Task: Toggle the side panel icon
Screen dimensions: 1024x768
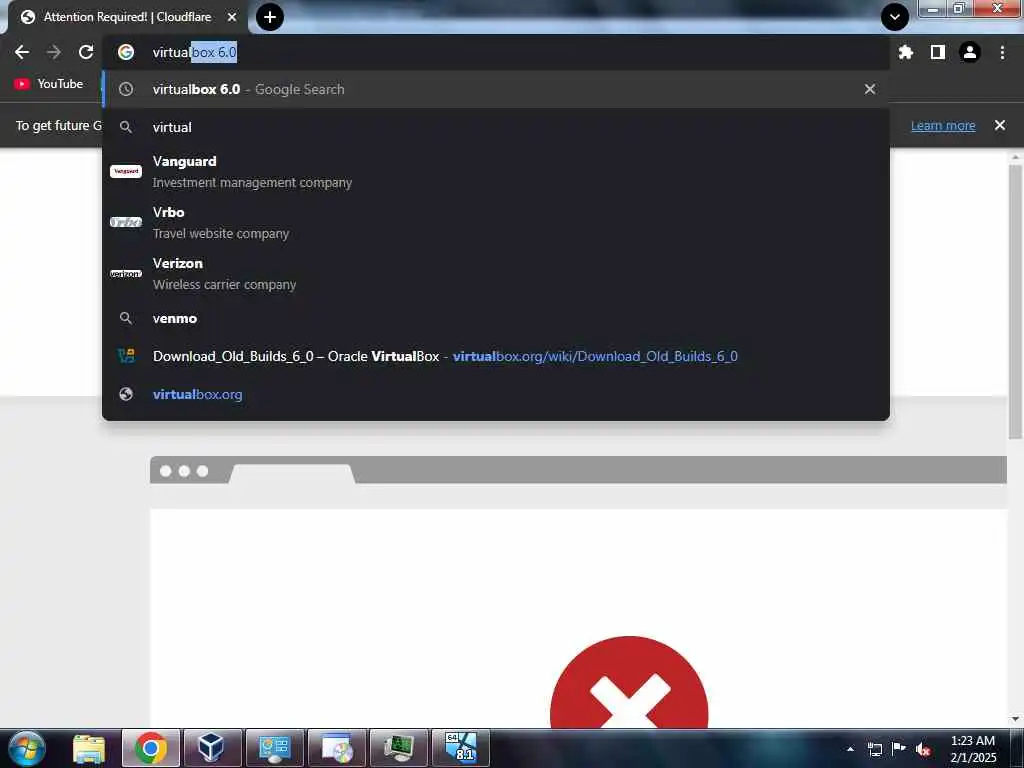Action: (938, 52)
